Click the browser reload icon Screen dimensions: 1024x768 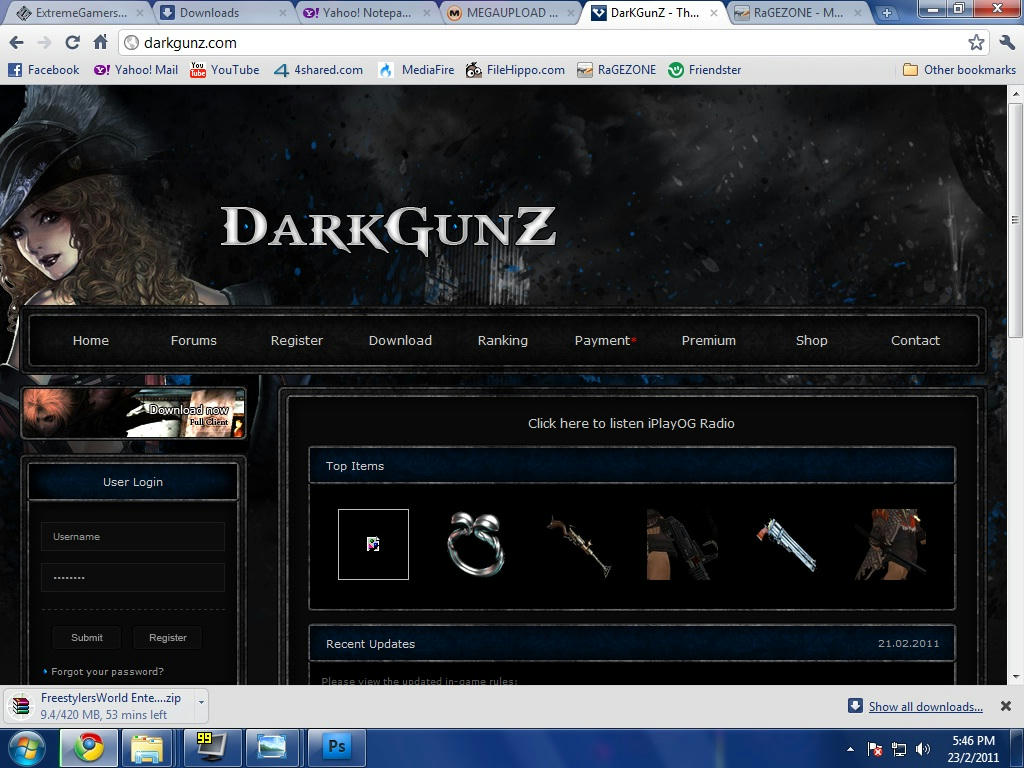pyautogui.click(x=72, y=43)
